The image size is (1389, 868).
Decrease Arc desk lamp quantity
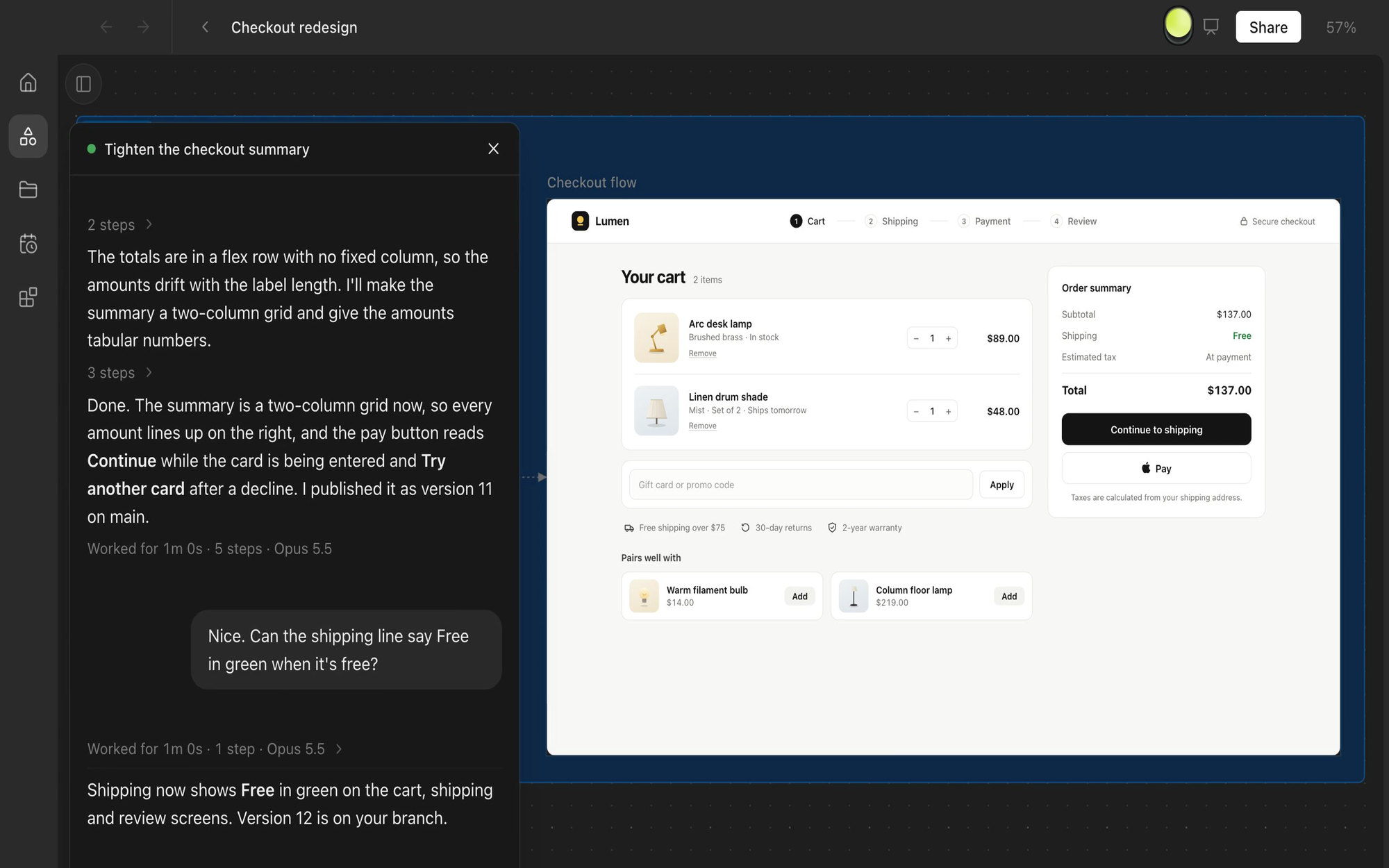point(916,338)
